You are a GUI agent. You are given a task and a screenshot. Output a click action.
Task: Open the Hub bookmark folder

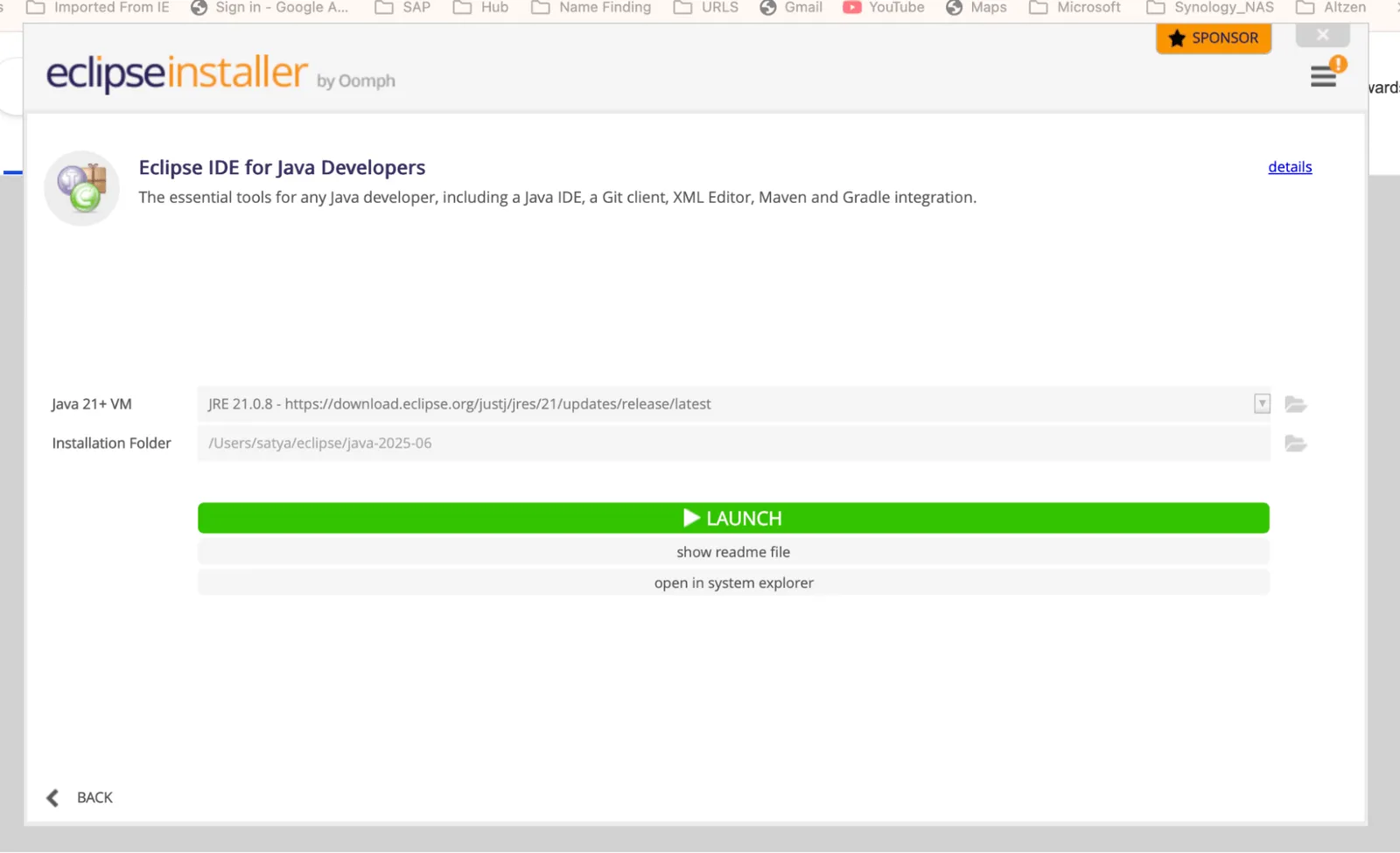tap(480, 7)
